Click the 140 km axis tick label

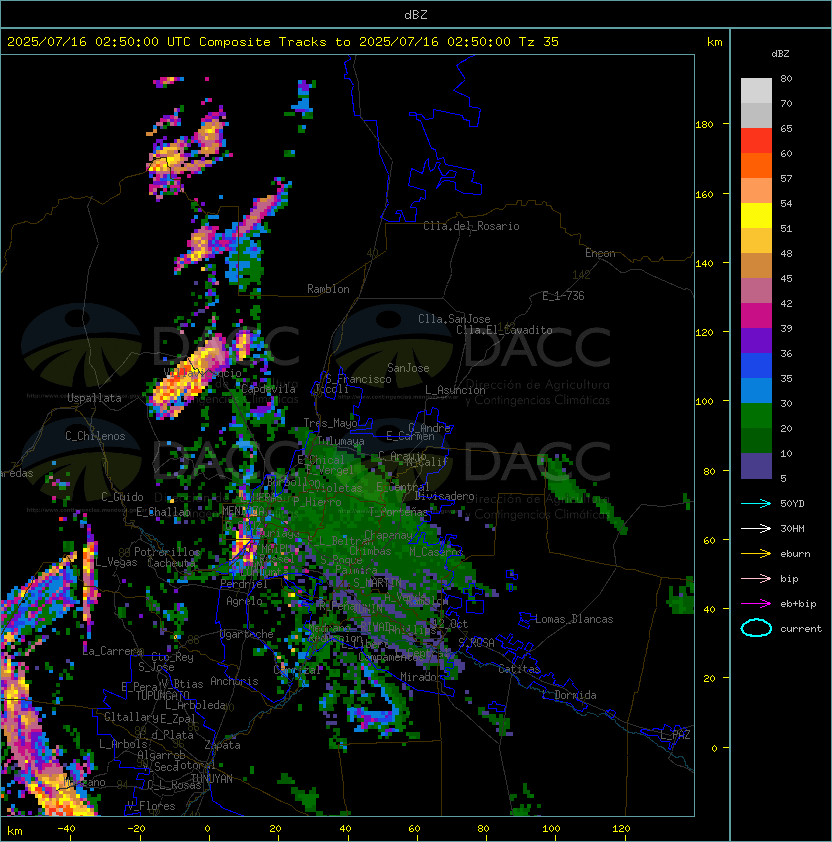click(704, 263)
